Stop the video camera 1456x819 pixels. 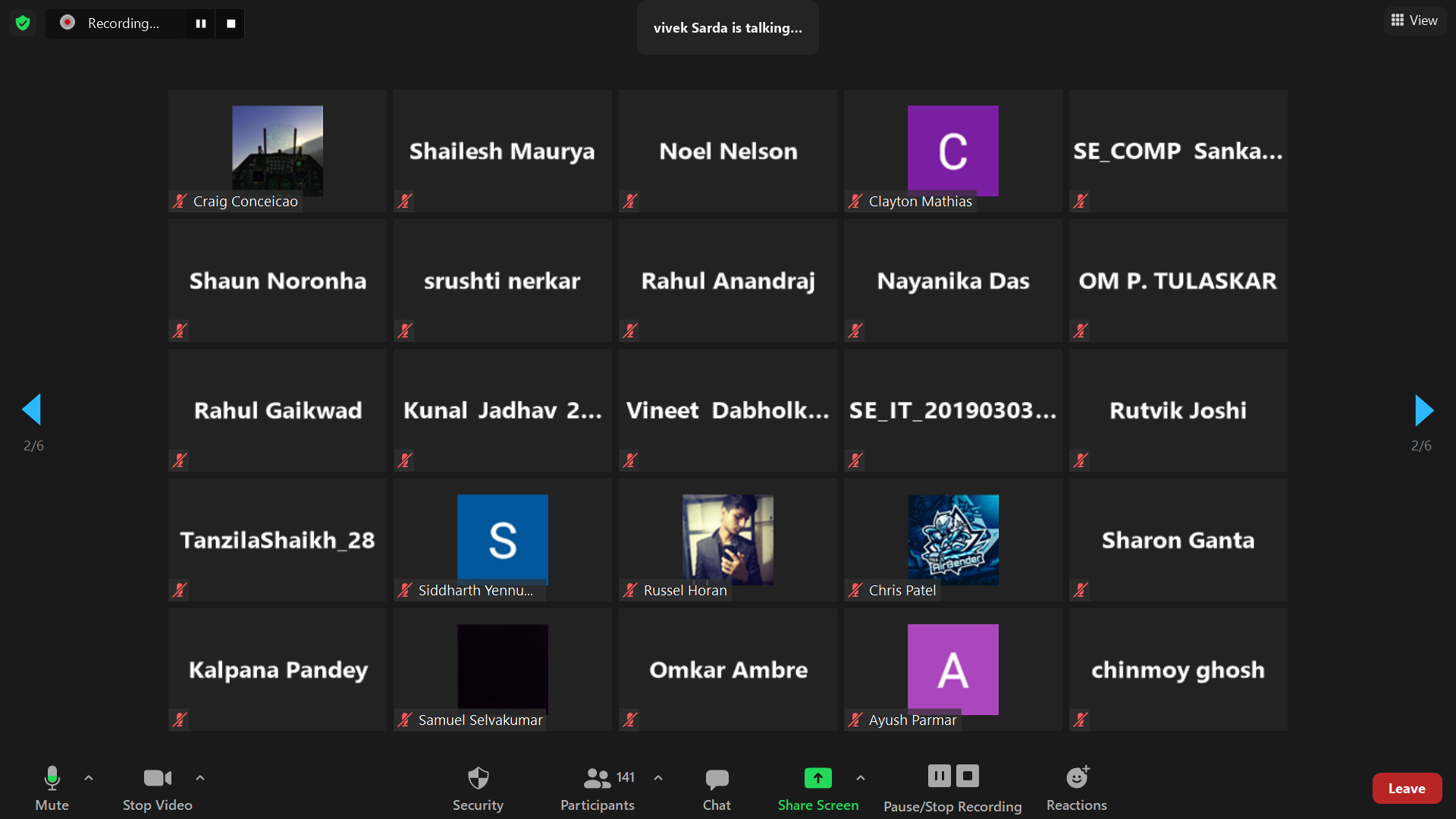158,789
